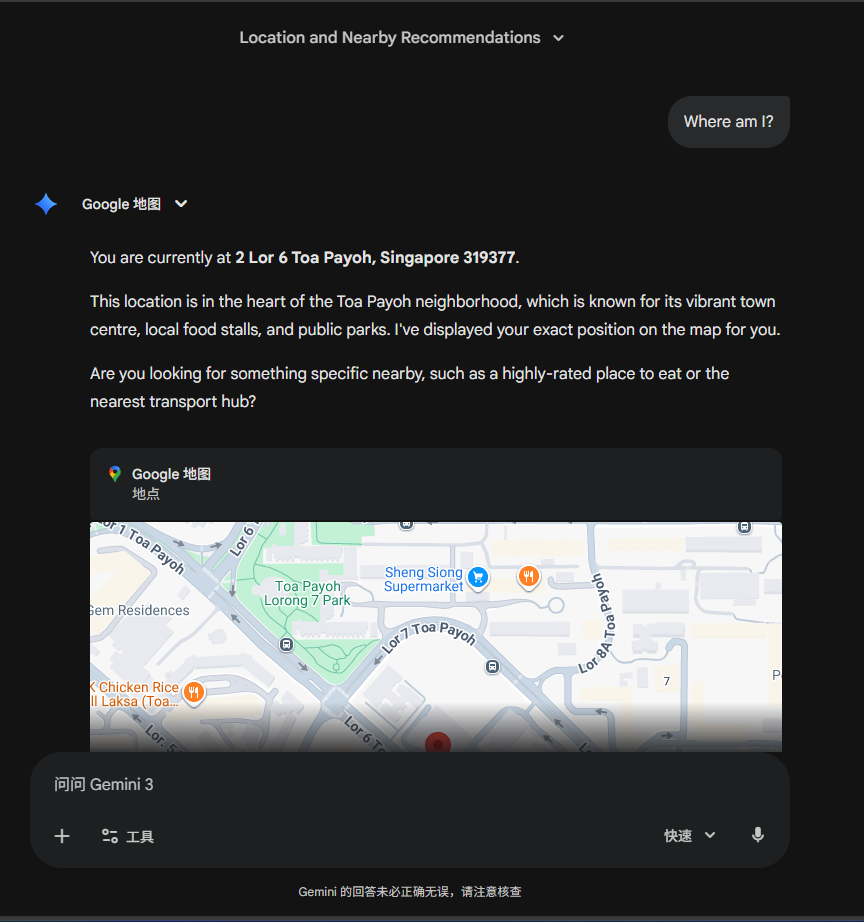Collapse the Google 地图 source chevron
The width and height of the screenshot is (864, 922).
181,203
